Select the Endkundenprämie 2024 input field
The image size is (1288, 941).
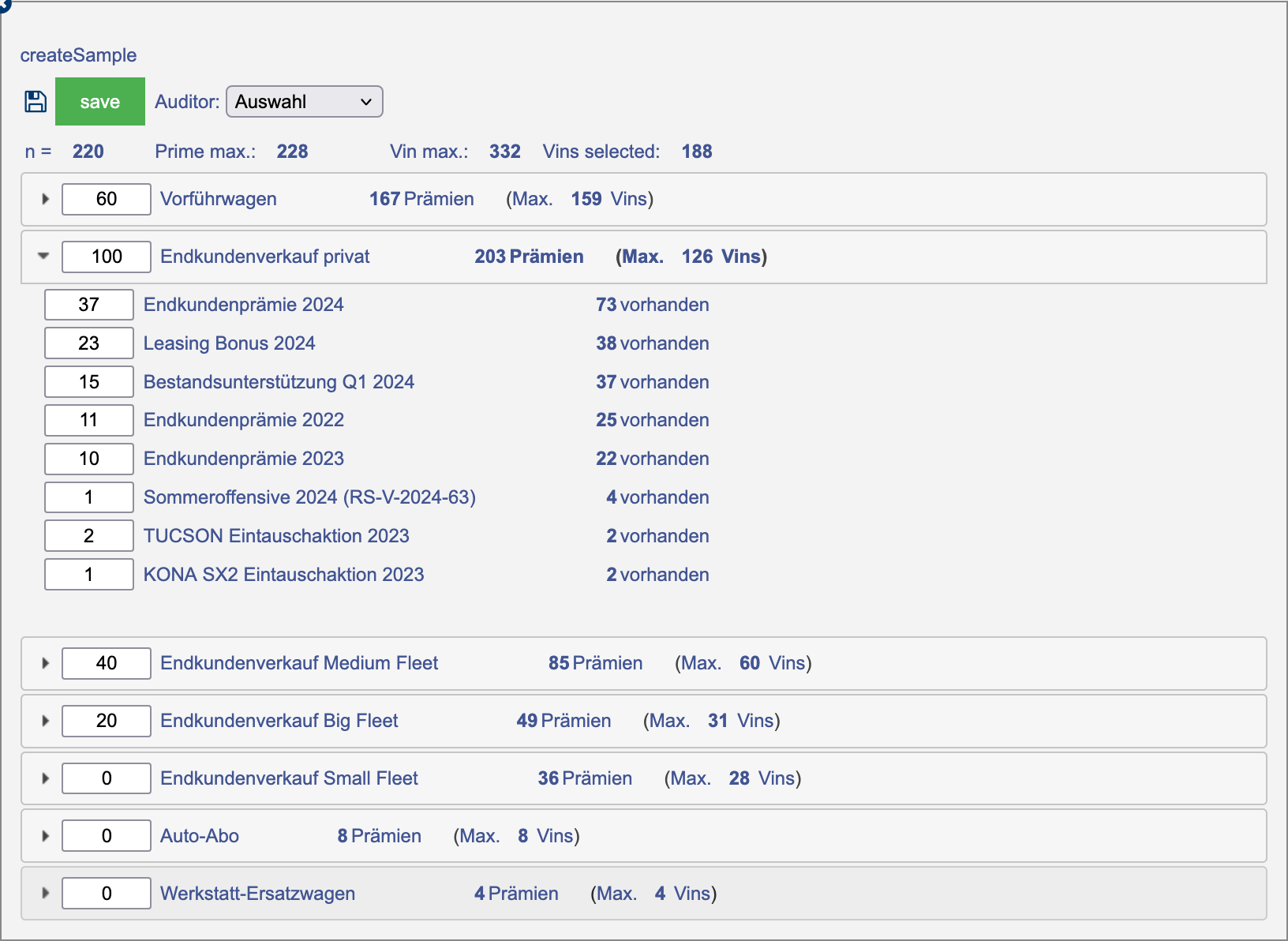click(x=89, y=305)
